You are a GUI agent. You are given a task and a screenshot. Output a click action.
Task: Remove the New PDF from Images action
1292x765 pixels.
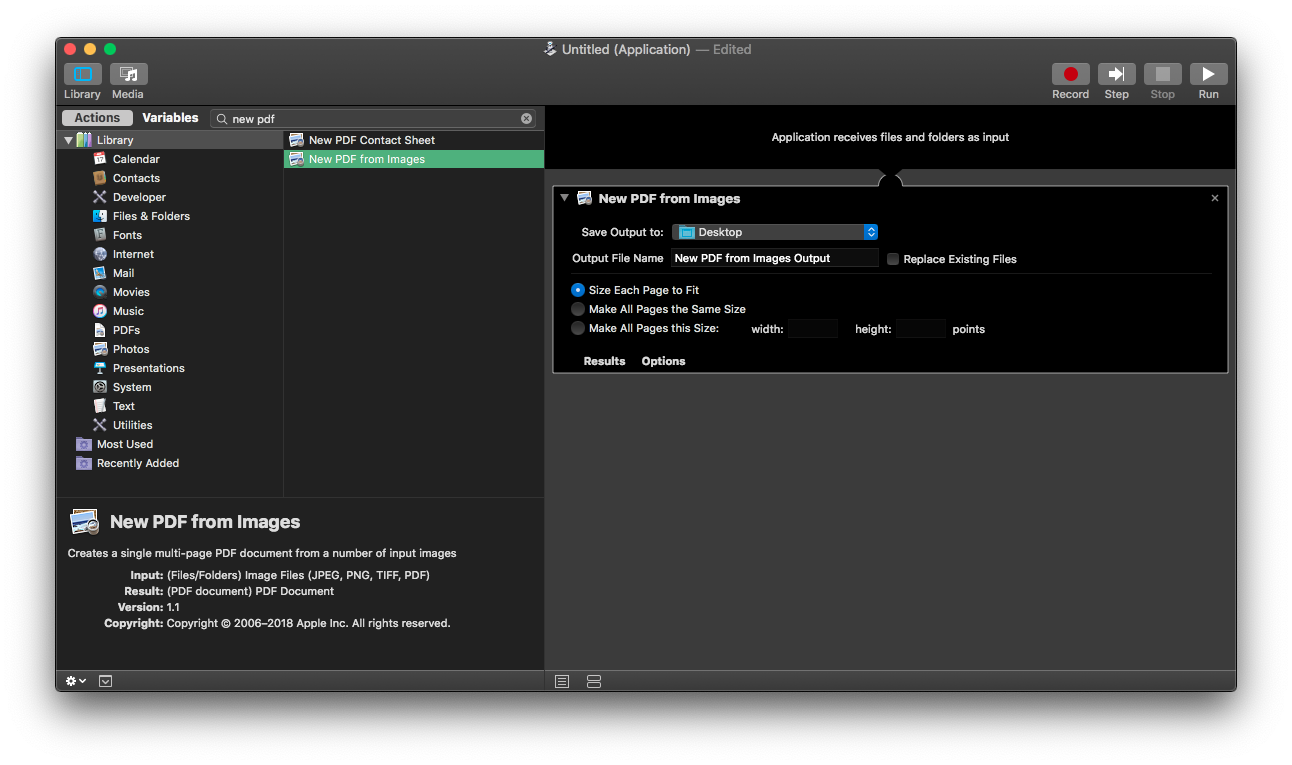pyautogui.click(x=1215, y=198)
